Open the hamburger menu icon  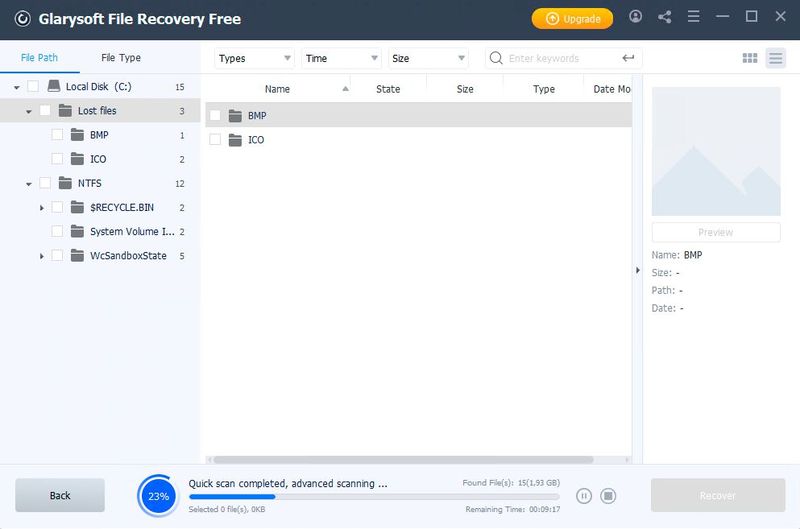coord(693,17)
